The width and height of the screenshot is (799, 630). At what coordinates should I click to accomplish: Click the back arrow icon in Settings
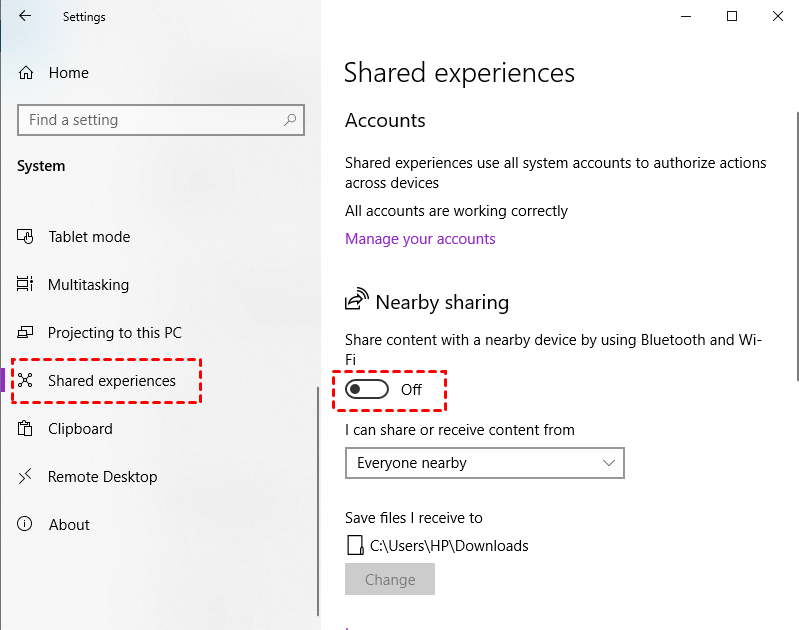[x=25, y=16]
